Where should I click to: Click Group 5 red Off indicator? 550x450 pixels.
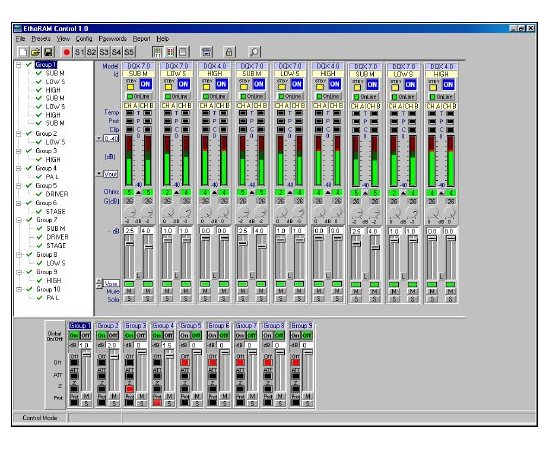(x=185, y=362)
